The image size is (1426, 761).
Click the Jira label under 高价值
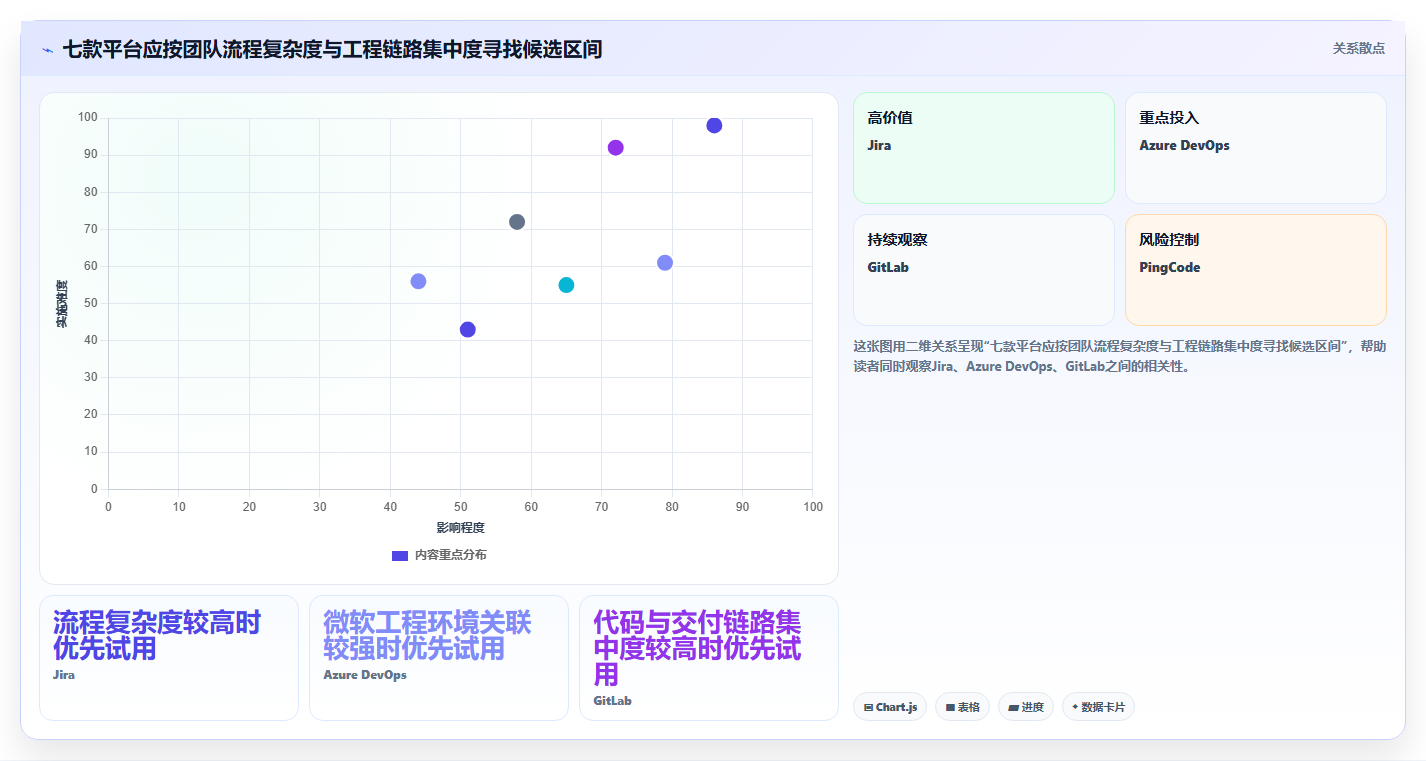point(879,146)
